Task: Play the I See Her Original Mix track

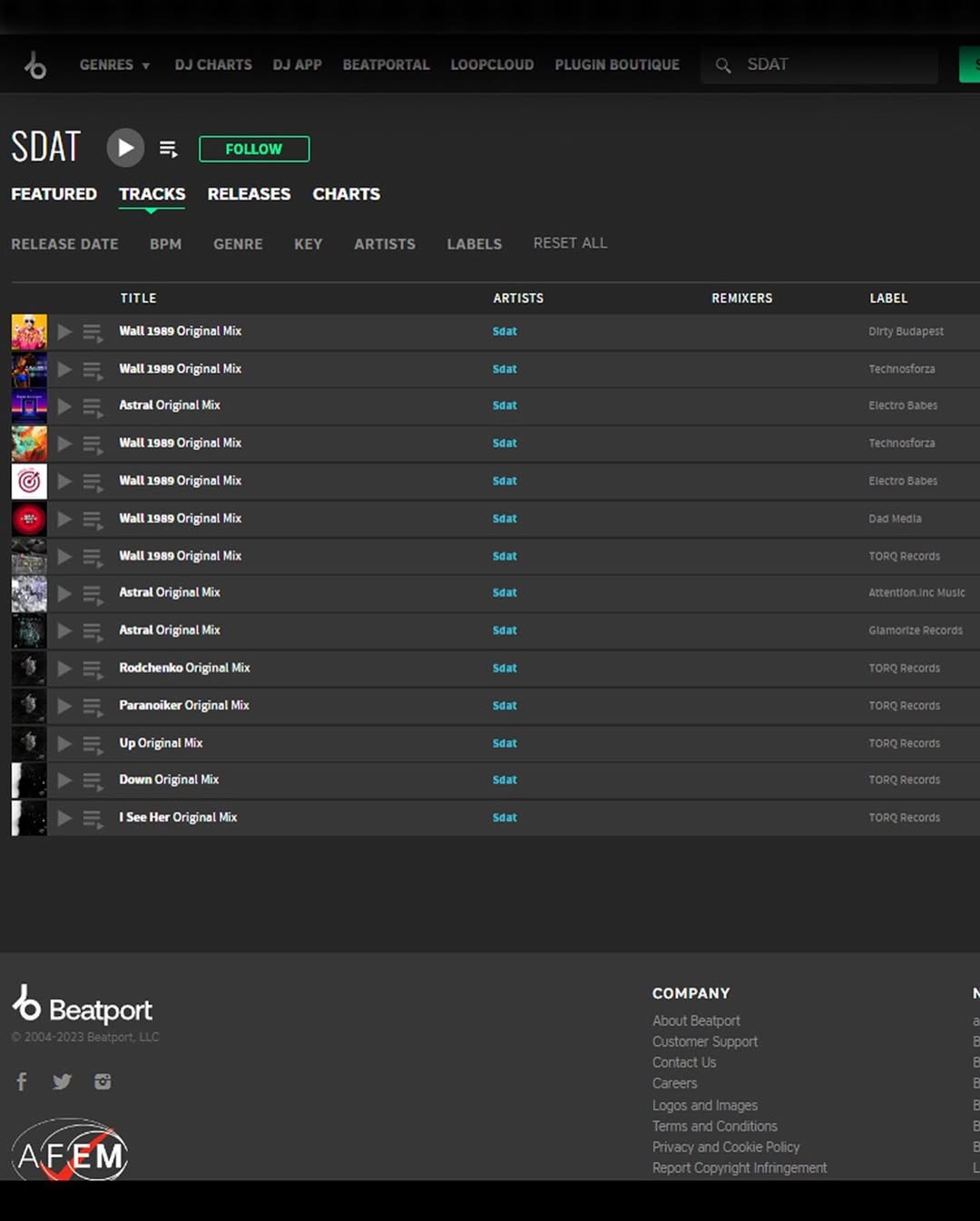Action: pyautogui.click(x=64, y=818)
